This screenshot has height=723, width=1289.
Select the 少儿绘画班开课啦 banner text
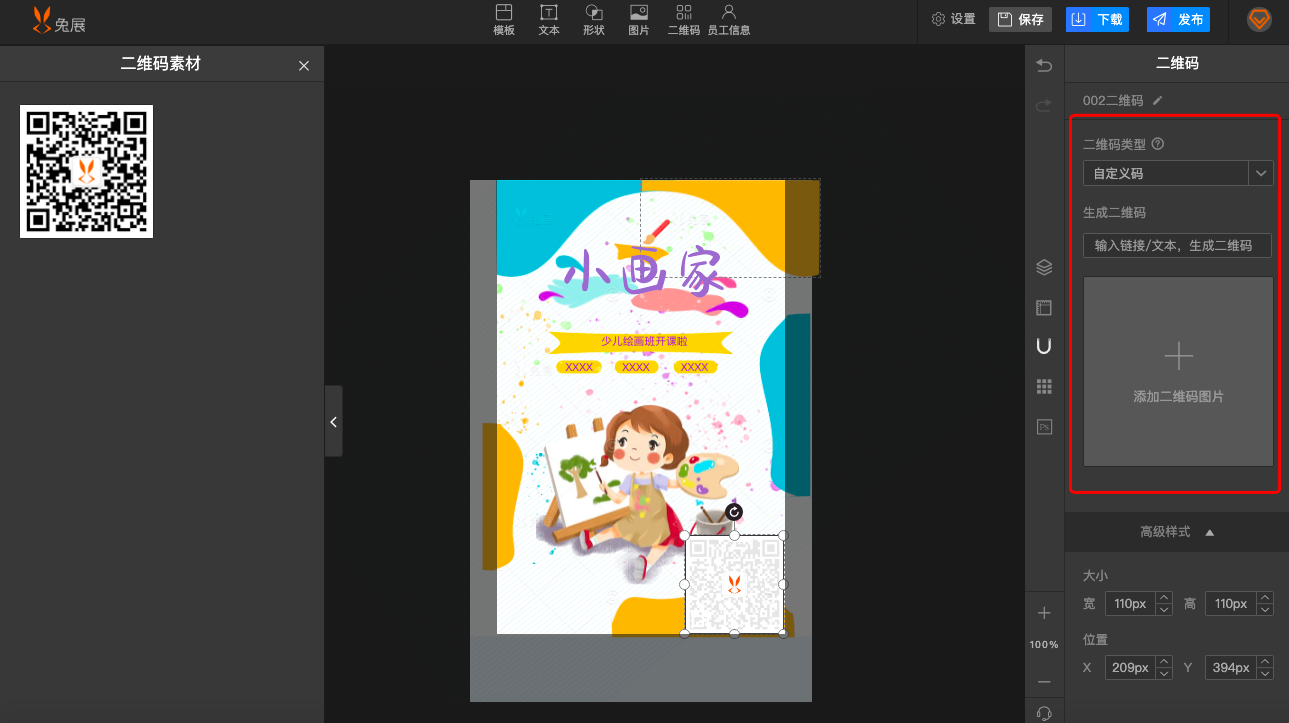click(x=644, y=341)
